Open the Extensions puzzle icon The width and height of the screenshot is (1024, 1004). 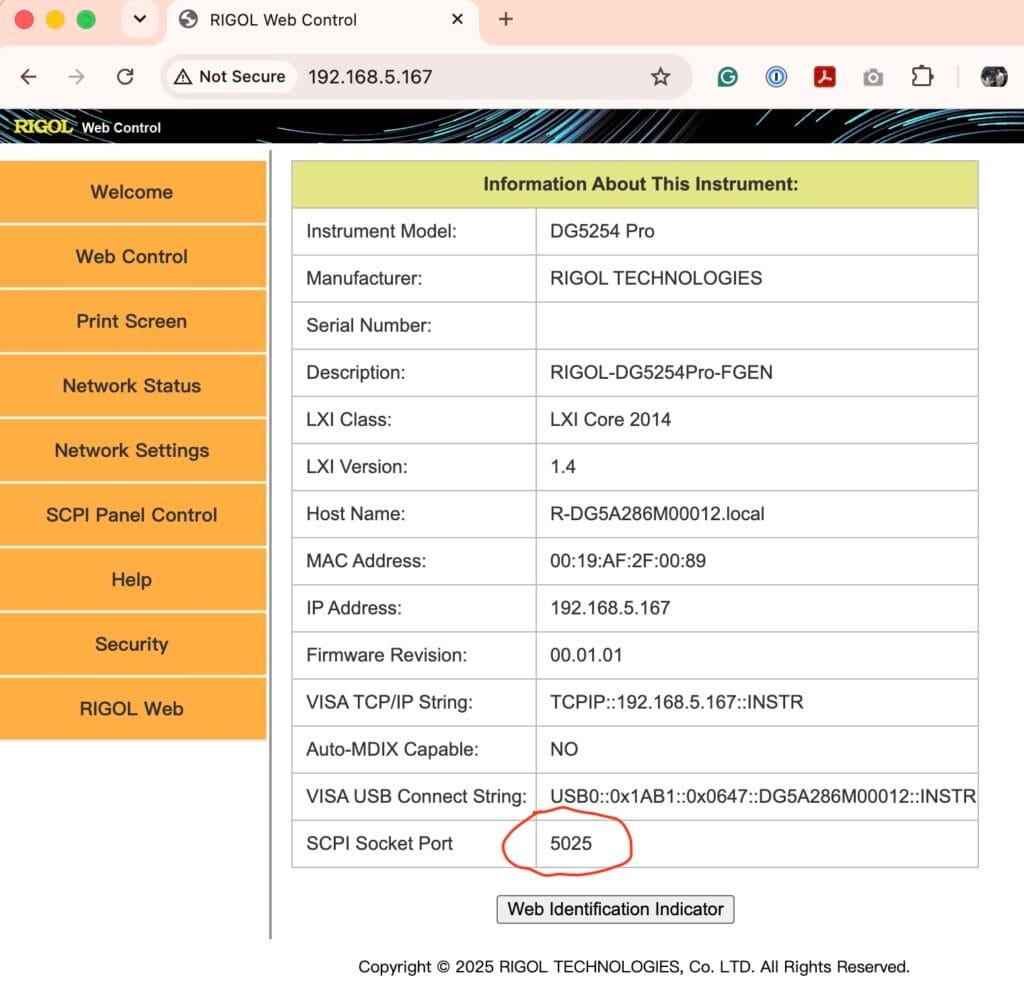[x=921, y=77]
